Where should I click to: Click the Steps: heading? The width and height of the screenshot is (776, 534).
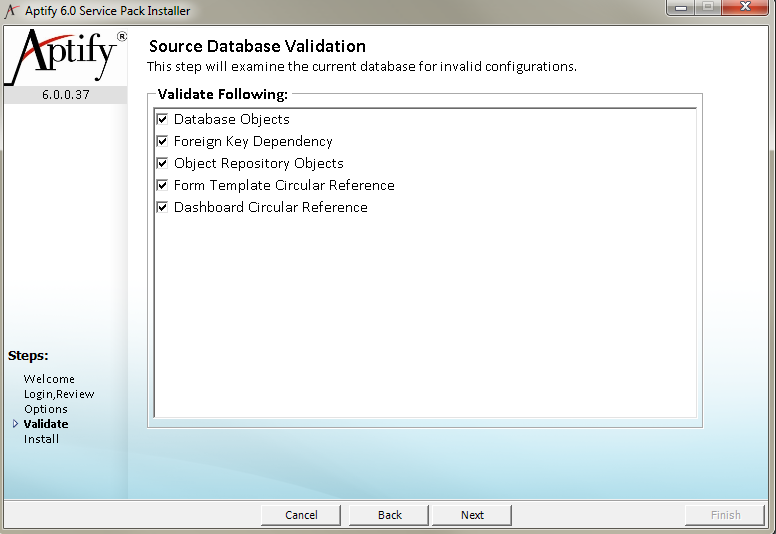[x=28, y=356]
